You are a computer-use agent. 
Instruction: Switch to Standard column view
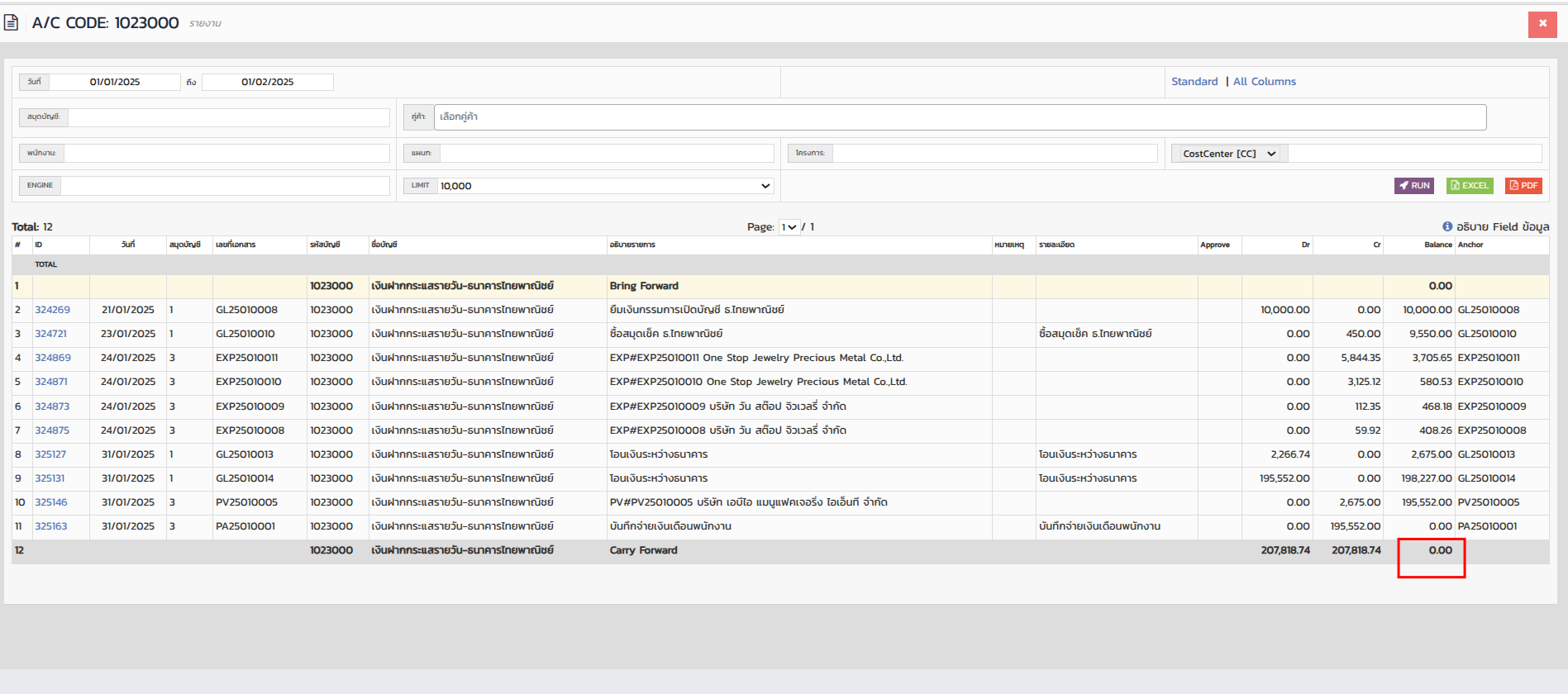click(1194, 82)
